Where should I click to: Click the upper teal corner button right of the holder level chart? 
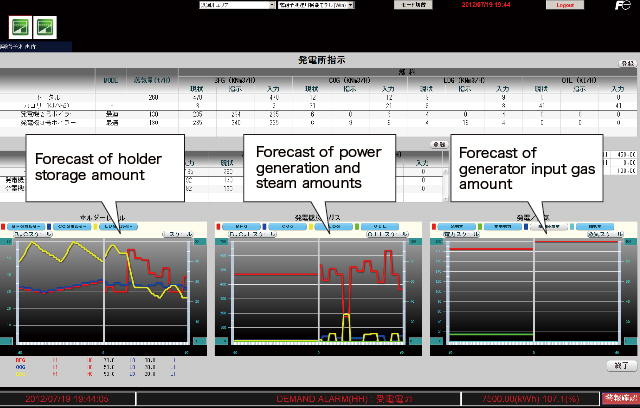[200, 242]
